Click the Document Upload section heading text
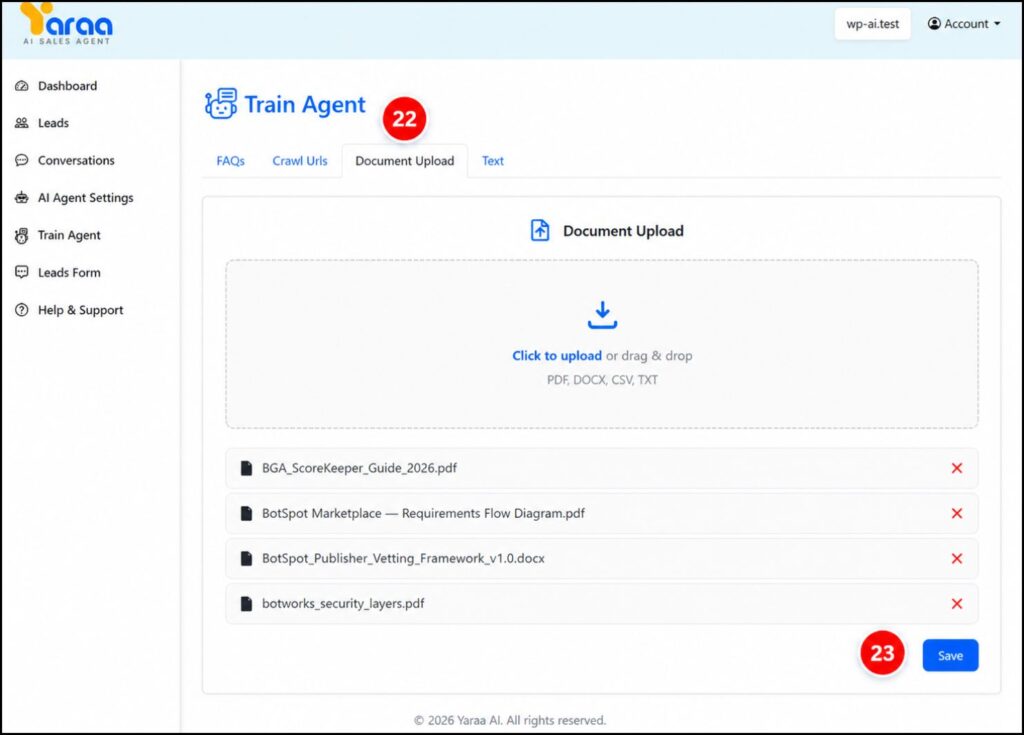Screen dimensions: 1024x735 (x=623, y=231)
